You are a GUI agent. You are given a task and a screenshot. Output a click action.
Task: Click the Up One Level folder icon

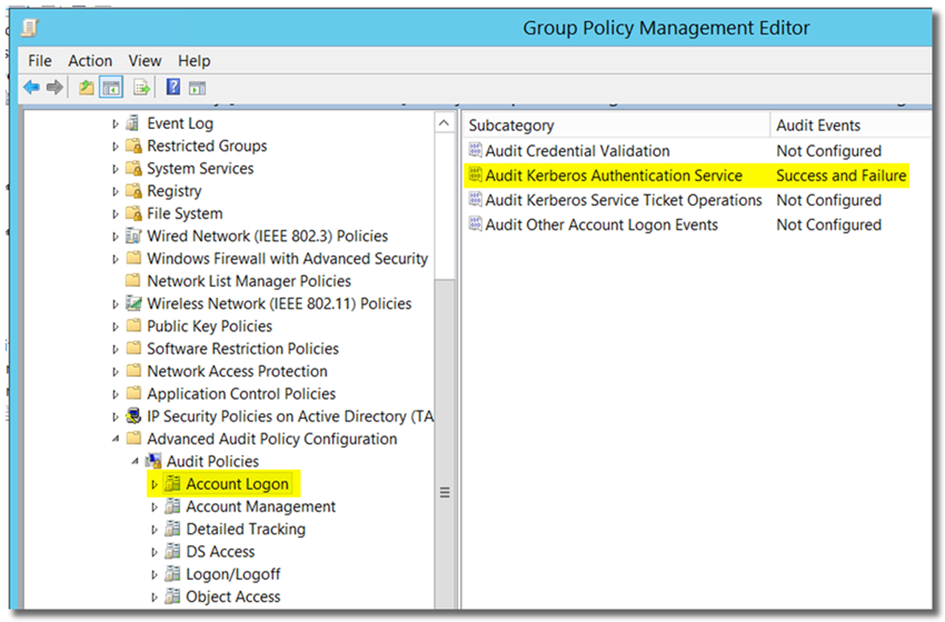pyautogui.click(x=87, y=88)
